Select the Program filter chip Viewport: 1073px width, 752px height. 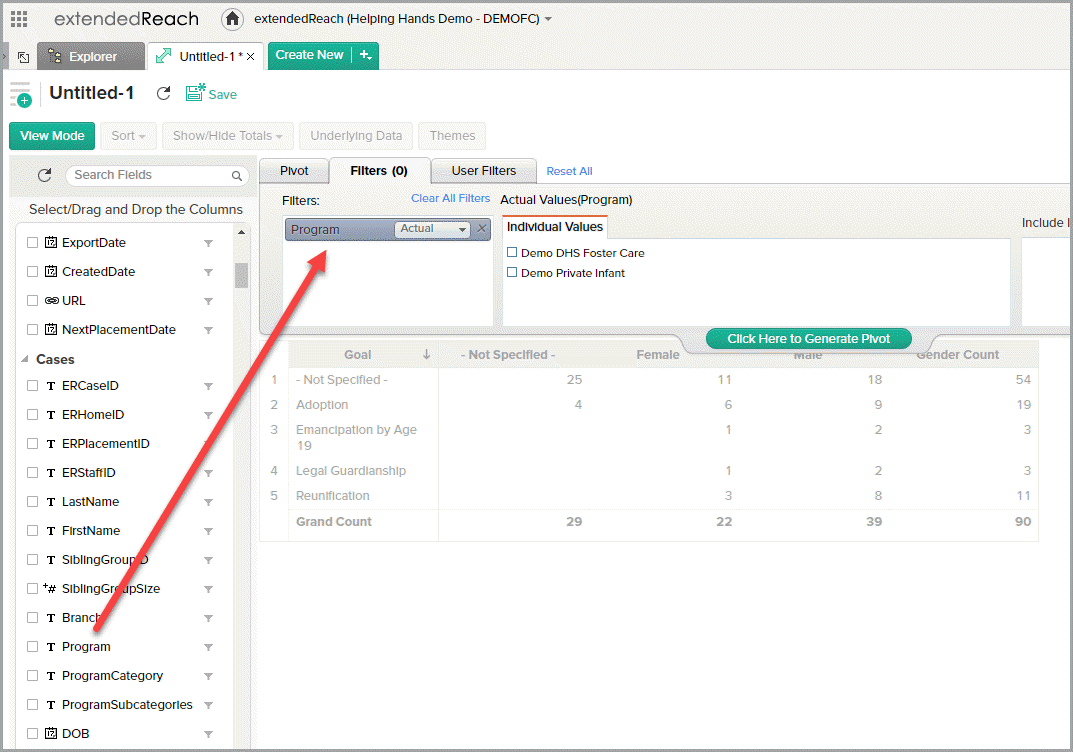[x=339, y=229]
